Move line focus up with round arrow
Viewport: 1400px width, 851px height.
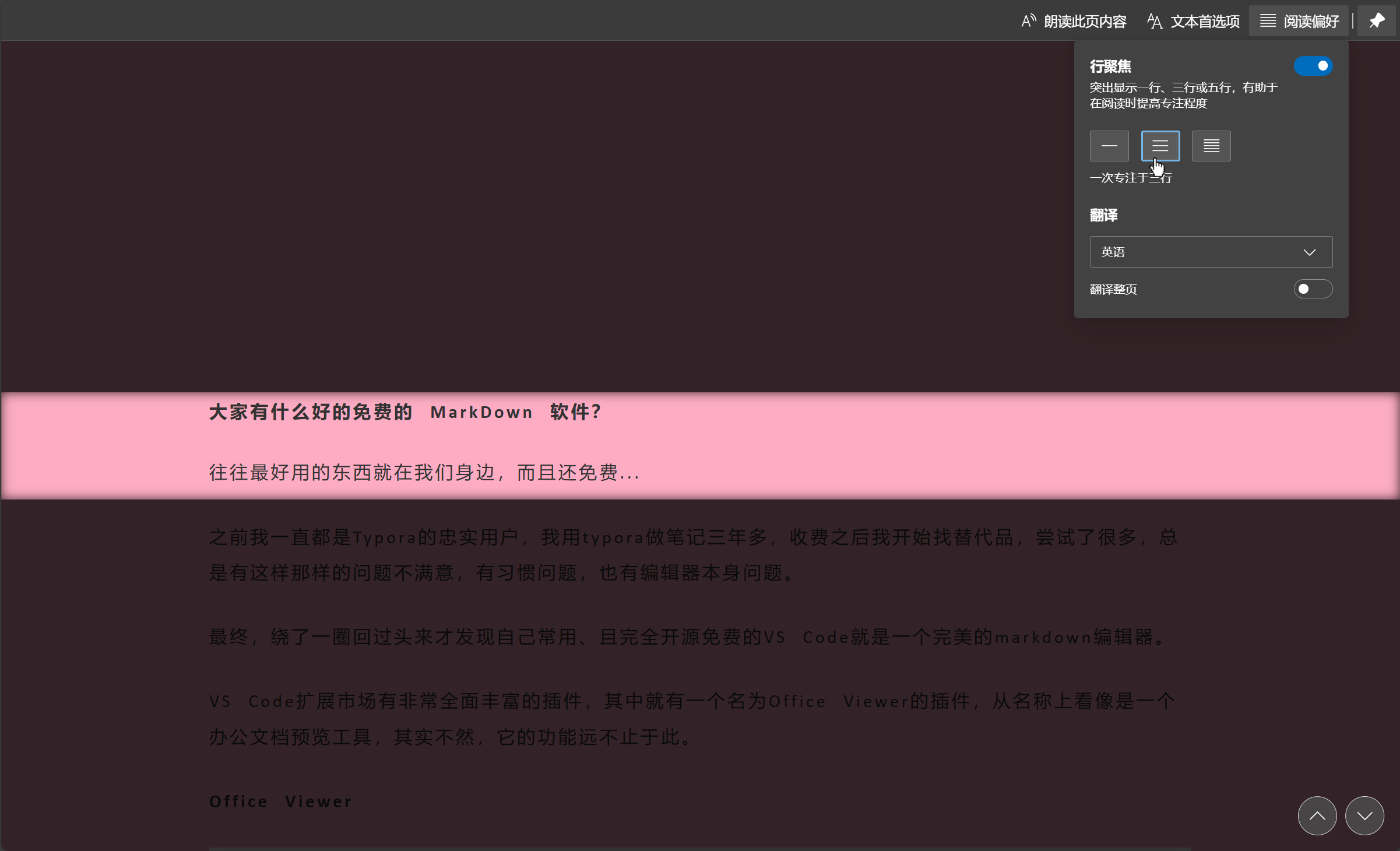[1317, 815]
